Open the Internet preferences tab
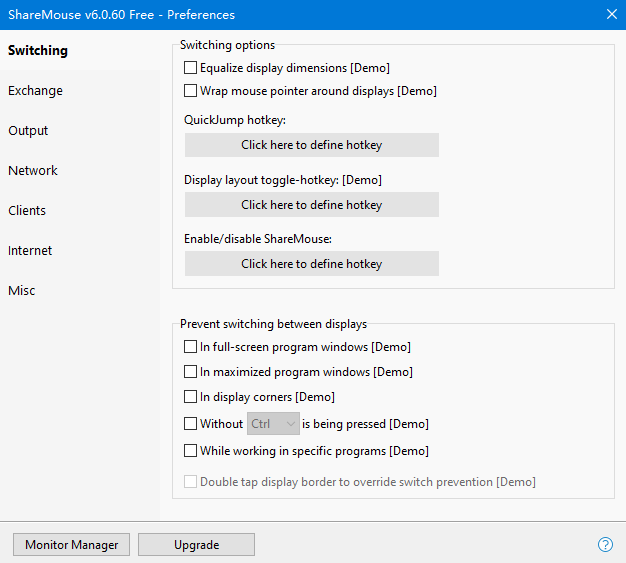626x563 pixels. click(x=30, y=251)
